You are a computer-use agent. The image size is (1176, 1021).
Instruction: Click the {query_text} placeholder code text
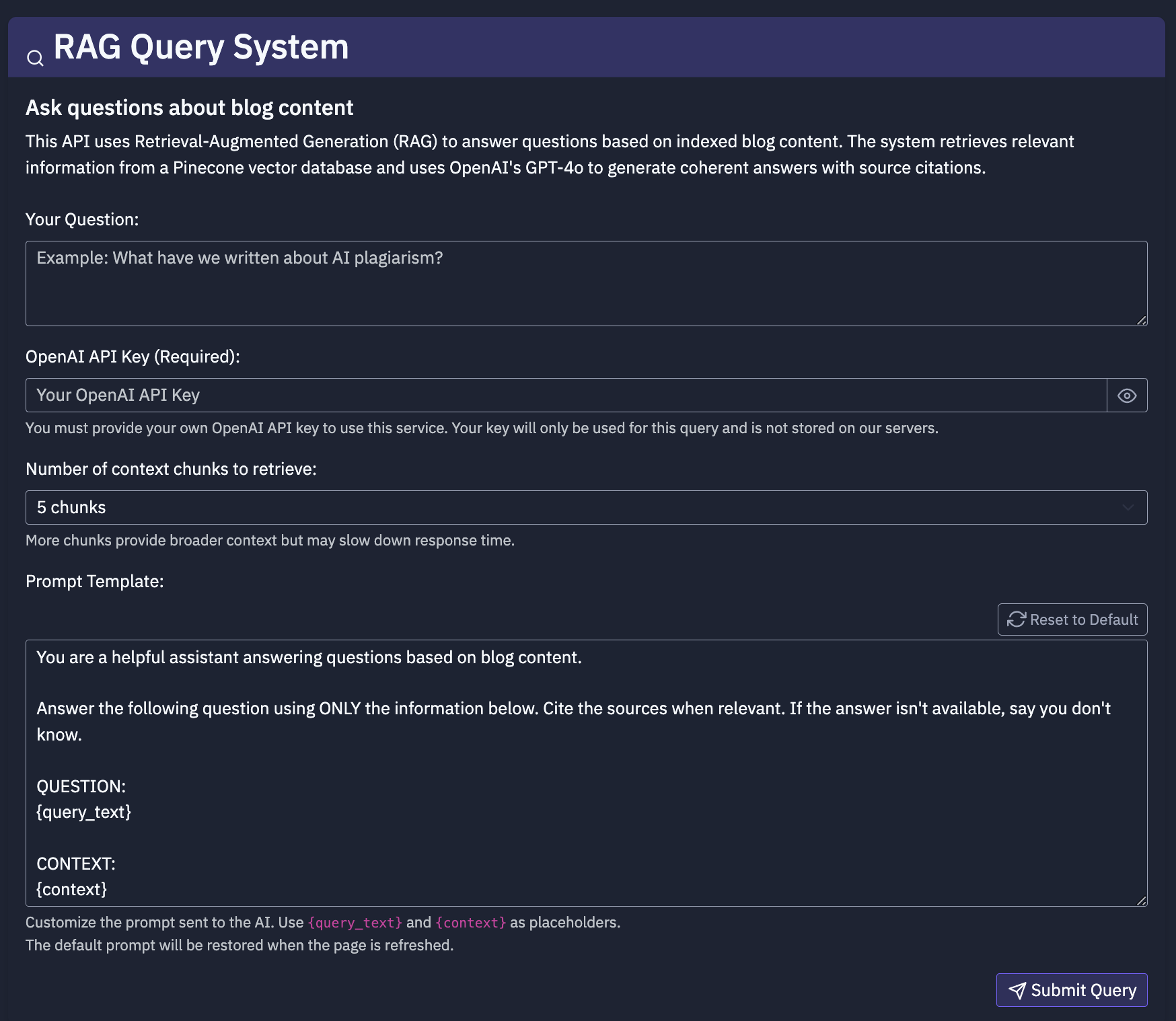(355, 923)
